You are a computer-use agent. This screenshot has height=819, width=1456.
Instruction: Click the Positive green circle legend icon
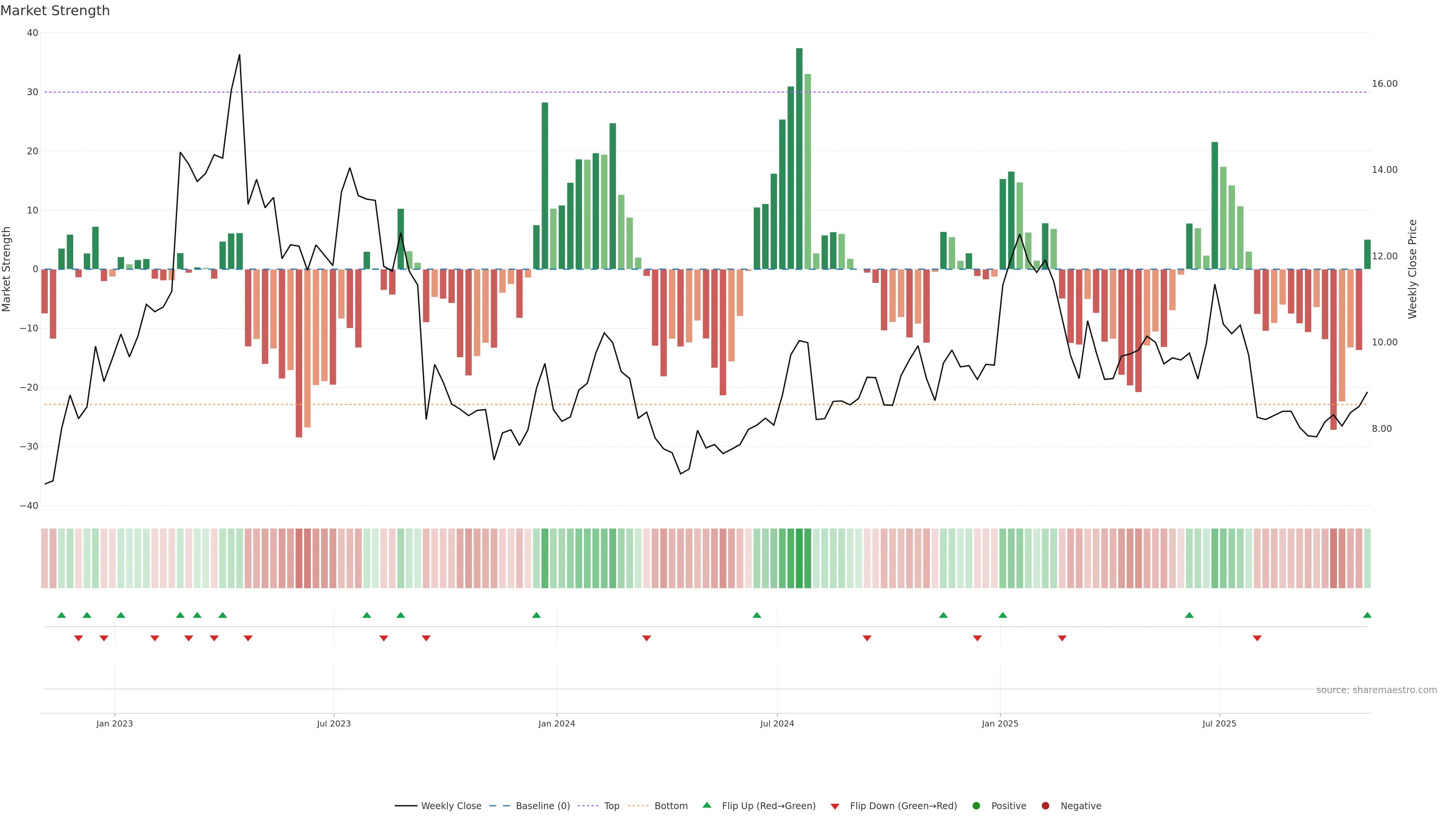pyautogui.click(x=976, y=806)
